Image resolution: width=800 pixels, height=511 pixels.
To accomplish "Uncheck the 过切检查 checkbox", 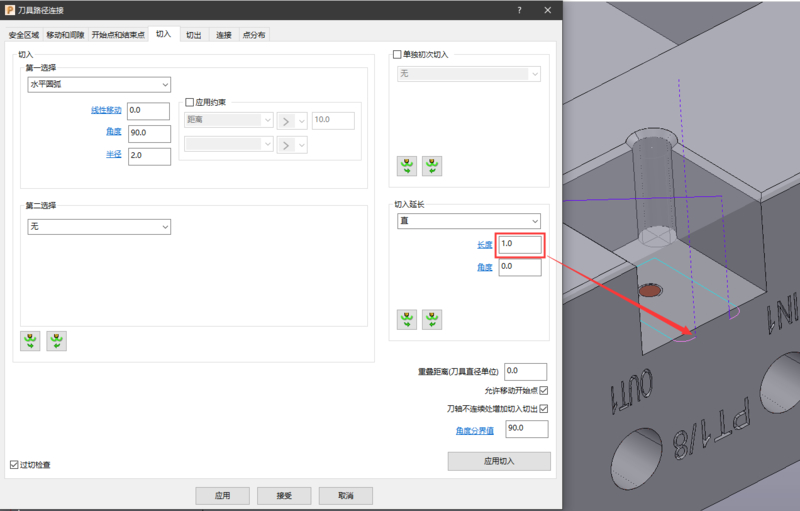I will click(x=13, y=465).
